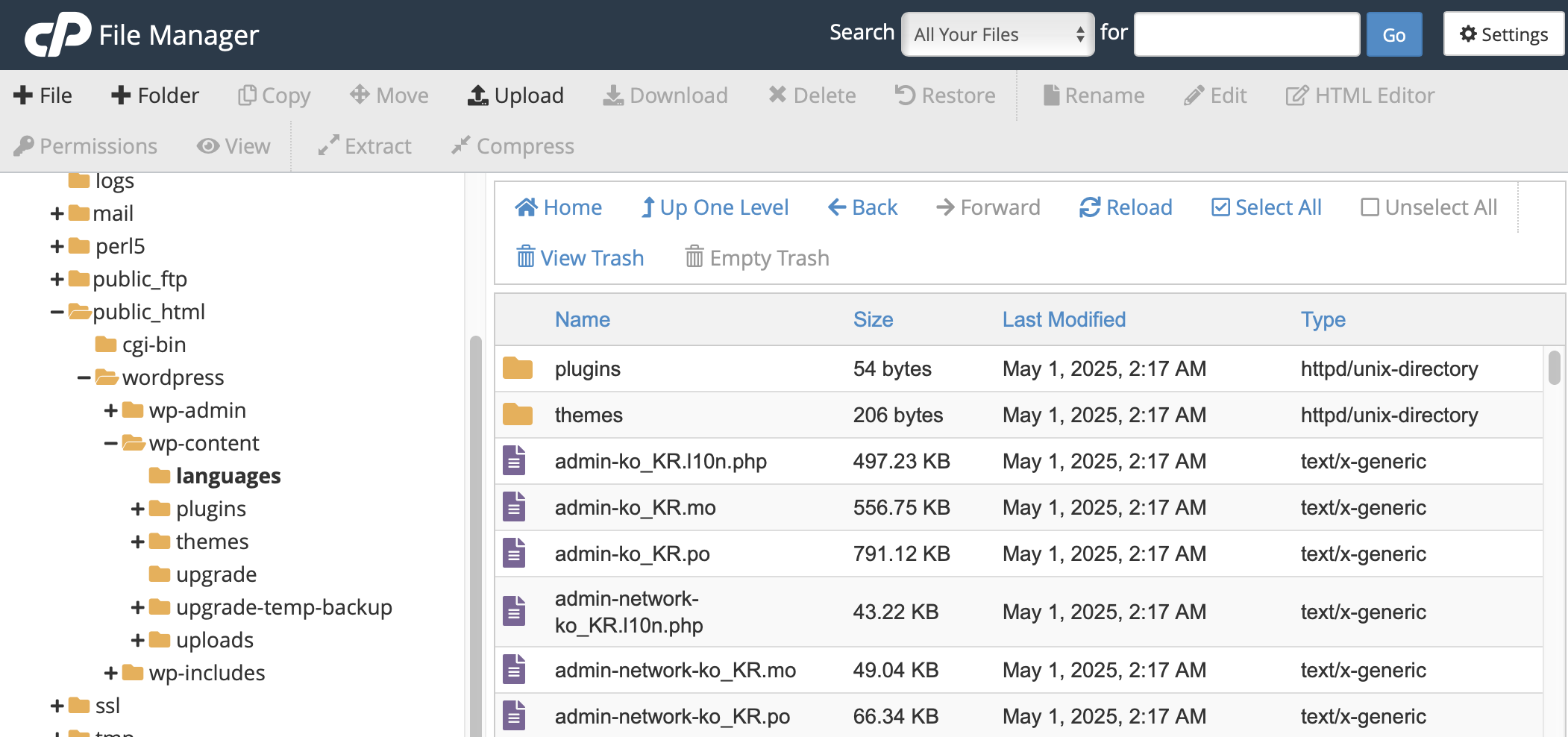This screenshot has width=1568, height=737.
Task: Expand the uploads folder in tree
Action: [137, 640]
